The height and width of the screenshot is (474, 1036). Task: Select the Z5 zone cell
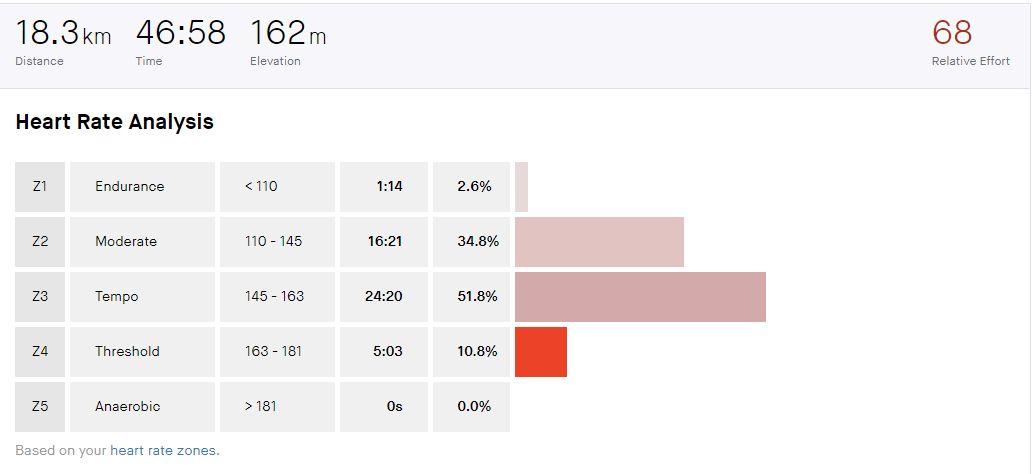click(x=40, y=407)
